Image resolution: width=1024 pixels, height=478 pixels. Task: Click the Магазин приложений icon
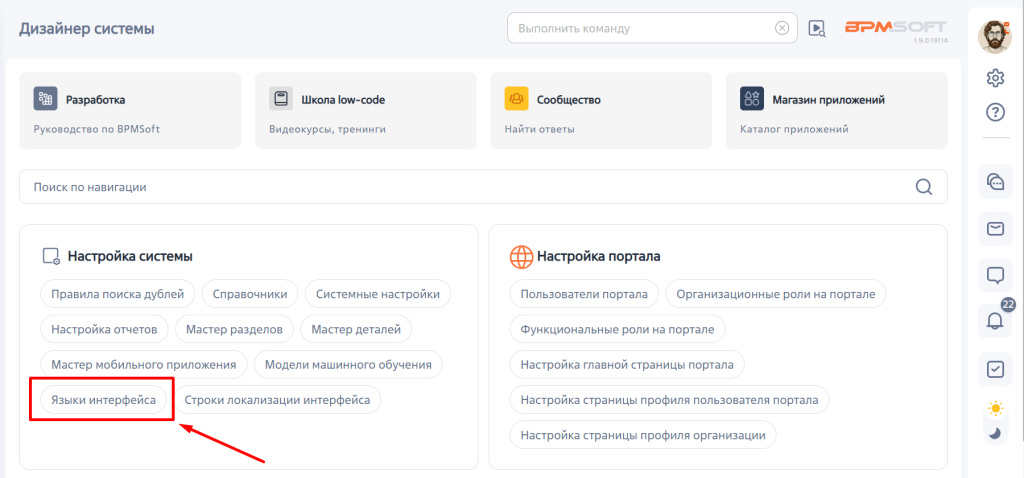click(x=752, y=99)
